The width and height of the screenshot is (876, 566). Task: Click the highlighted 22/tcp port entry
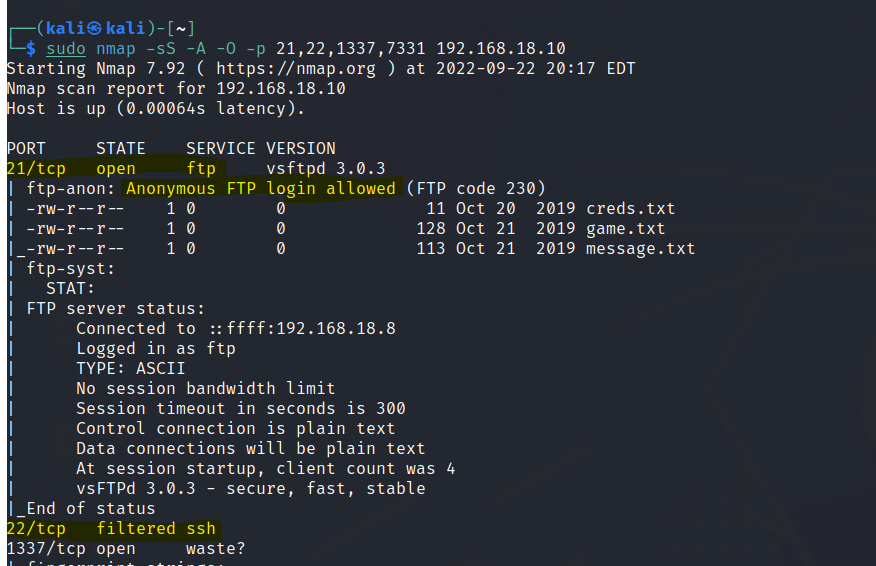36,529
